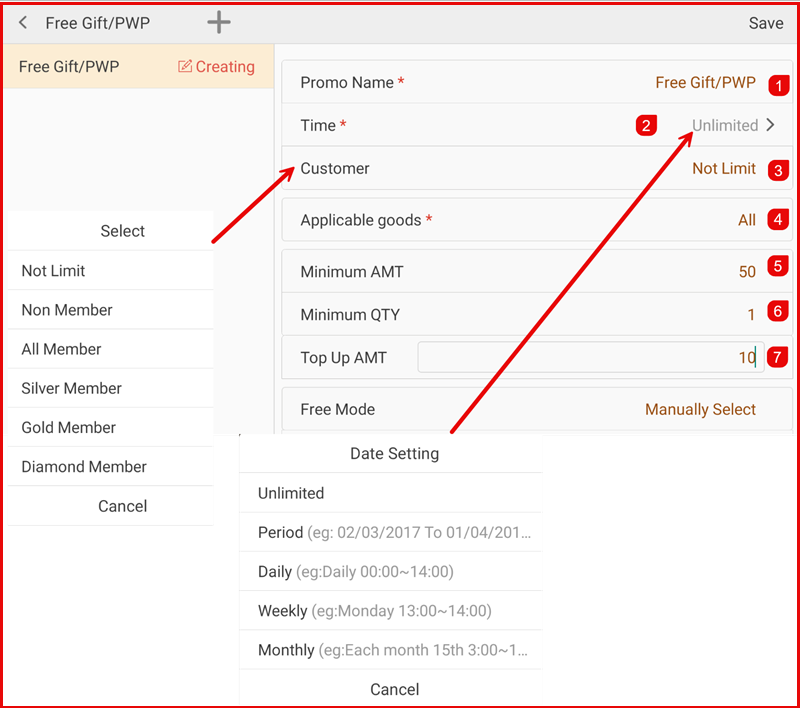This screenshot has height=708, width=800.
Task: Click the back arrow icon
Action: [x=23, y=23]
